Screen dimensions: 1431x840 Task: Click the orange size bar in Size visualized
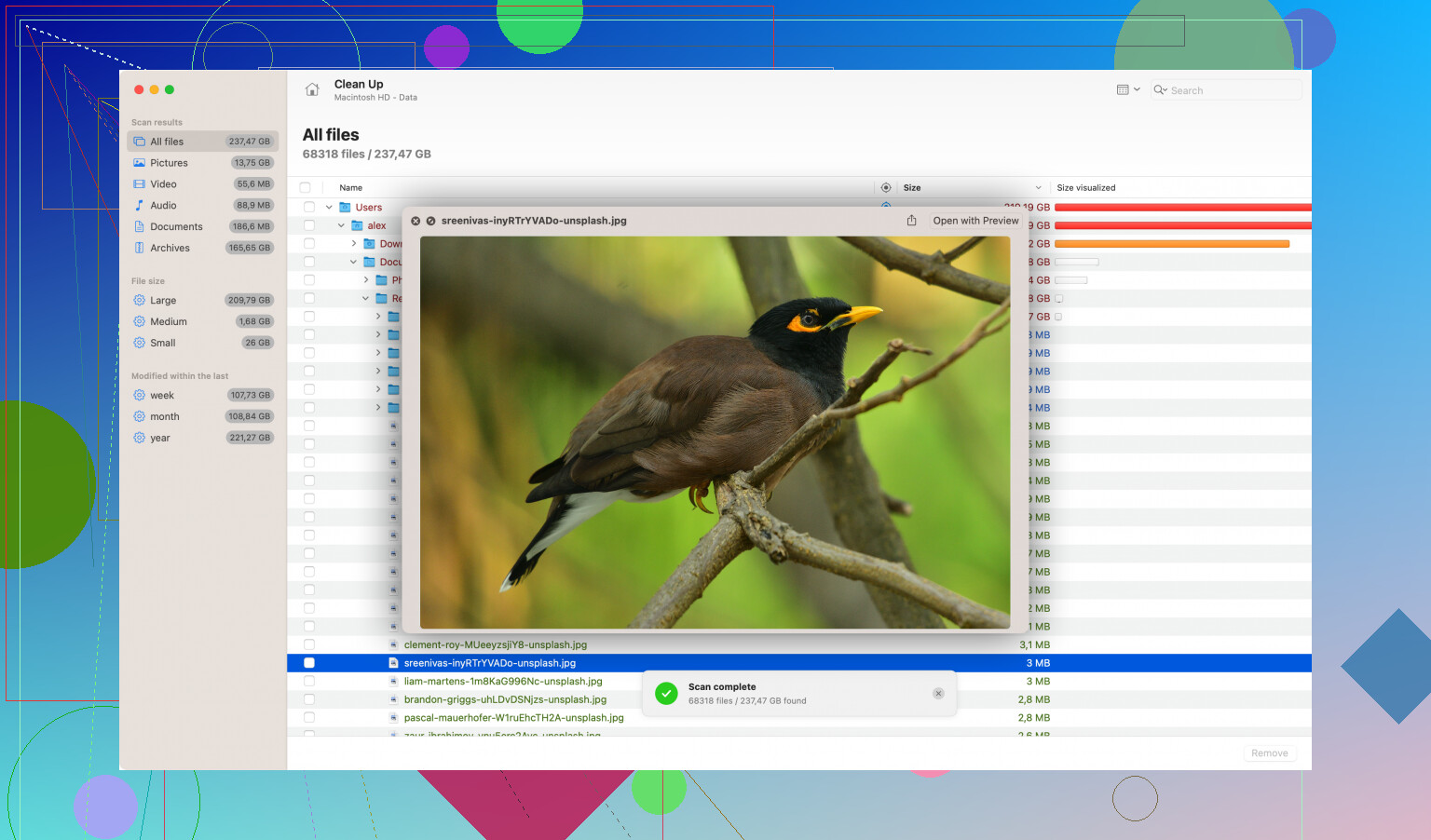coord(1171,244)
